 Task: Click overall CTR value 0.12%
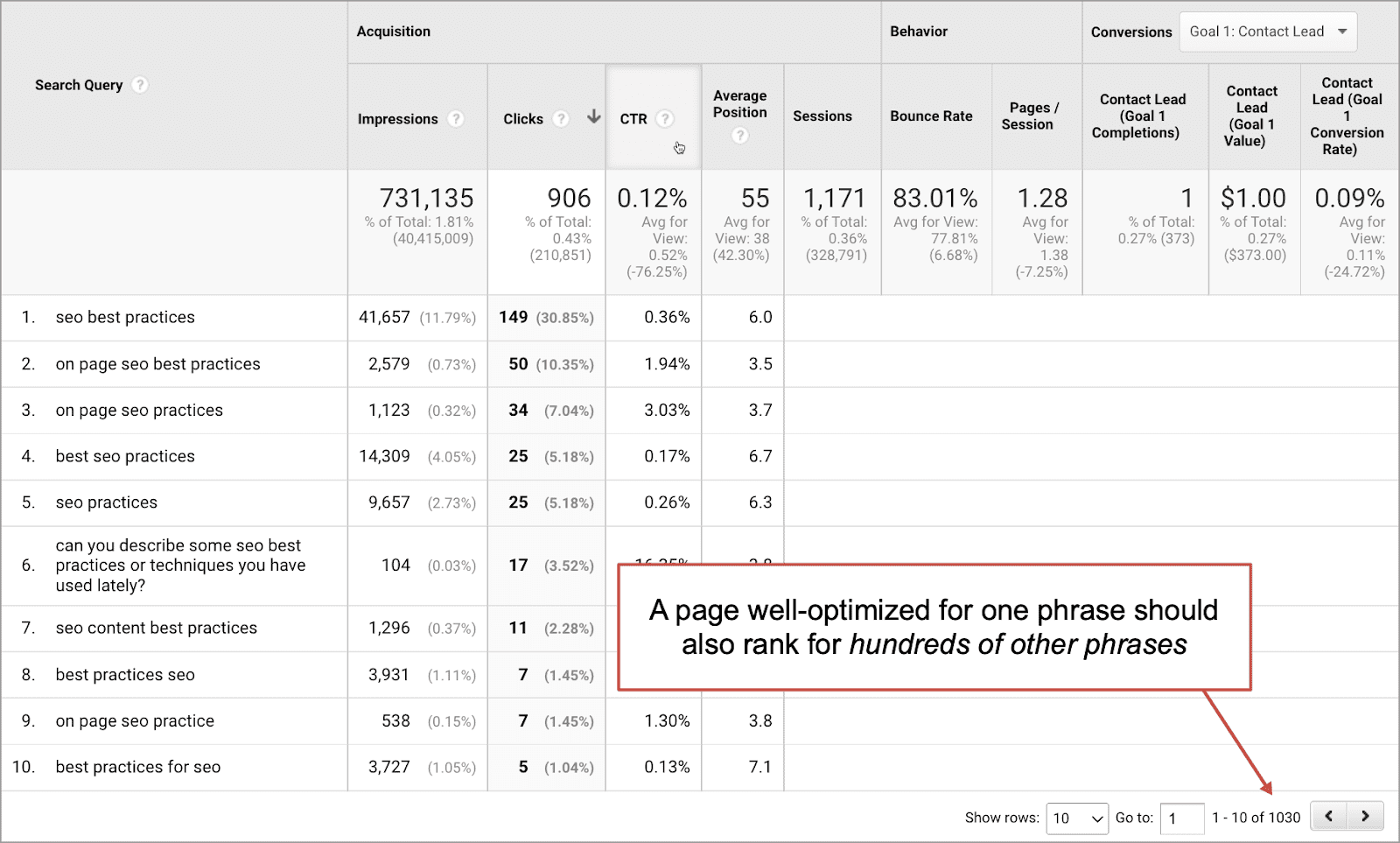click(652, 198)
